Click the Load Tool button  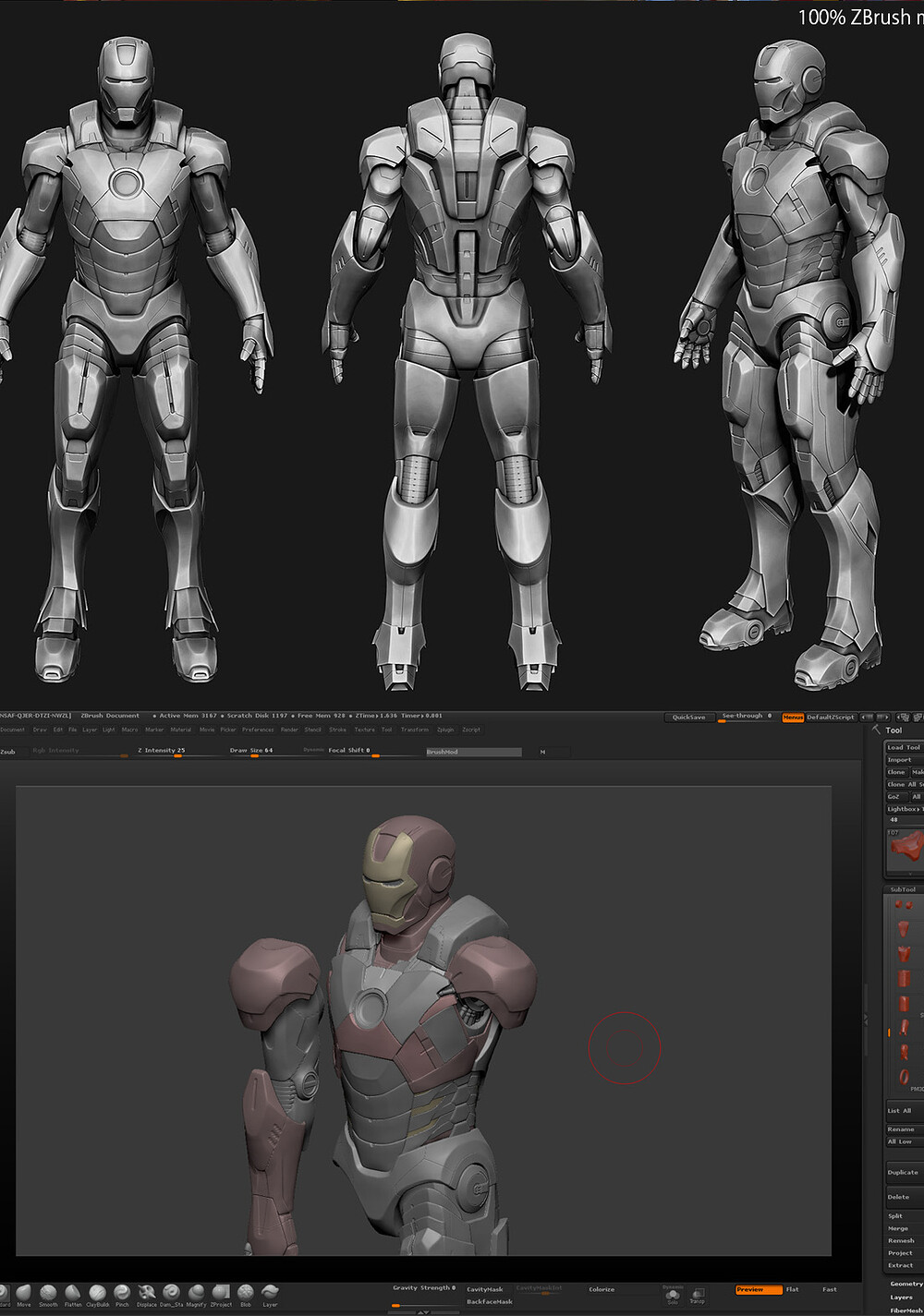tap(904, 748)
